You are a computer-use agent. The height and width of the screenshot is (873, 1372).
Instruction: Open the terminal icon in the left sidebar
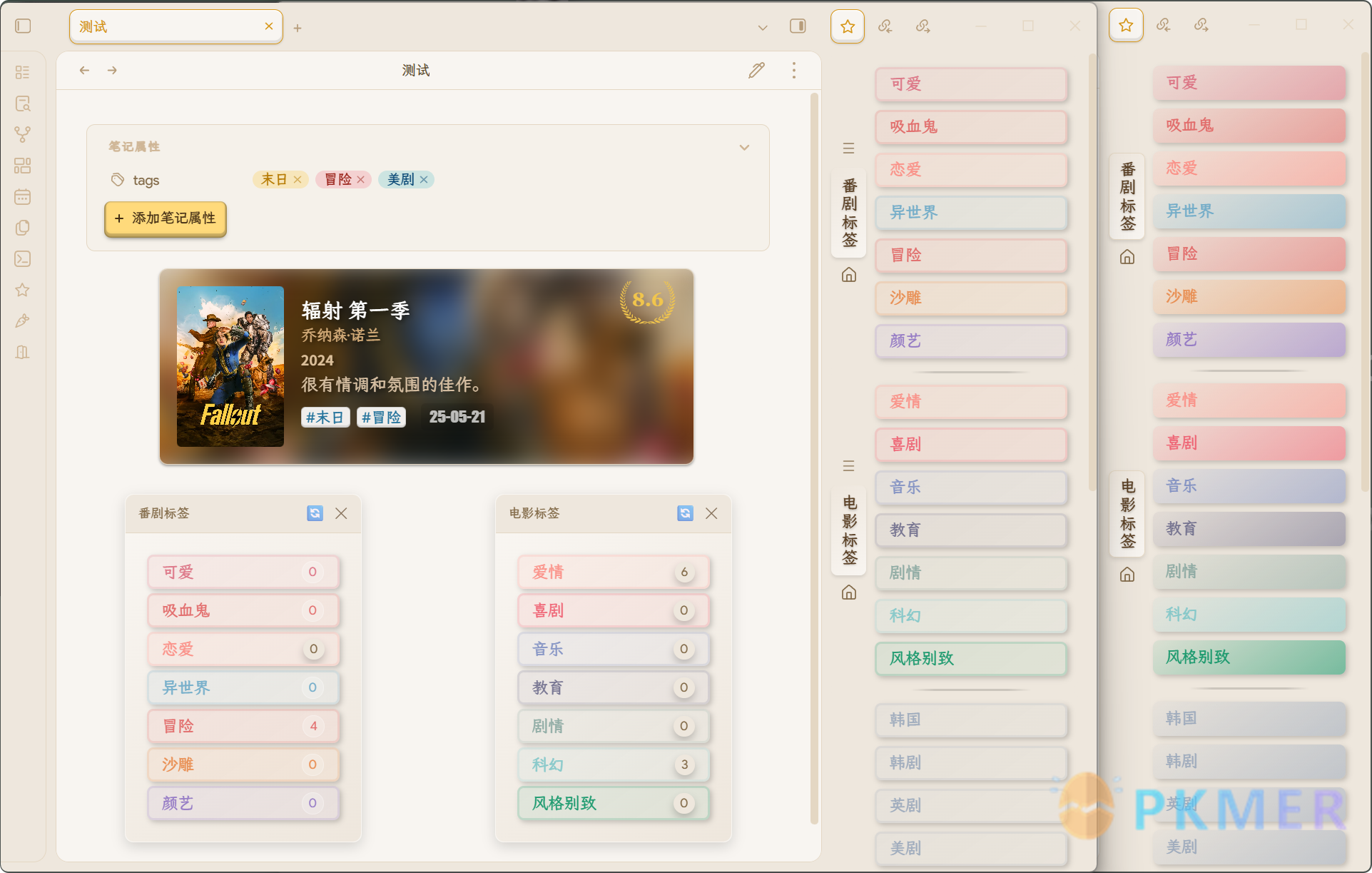[23, 258]
